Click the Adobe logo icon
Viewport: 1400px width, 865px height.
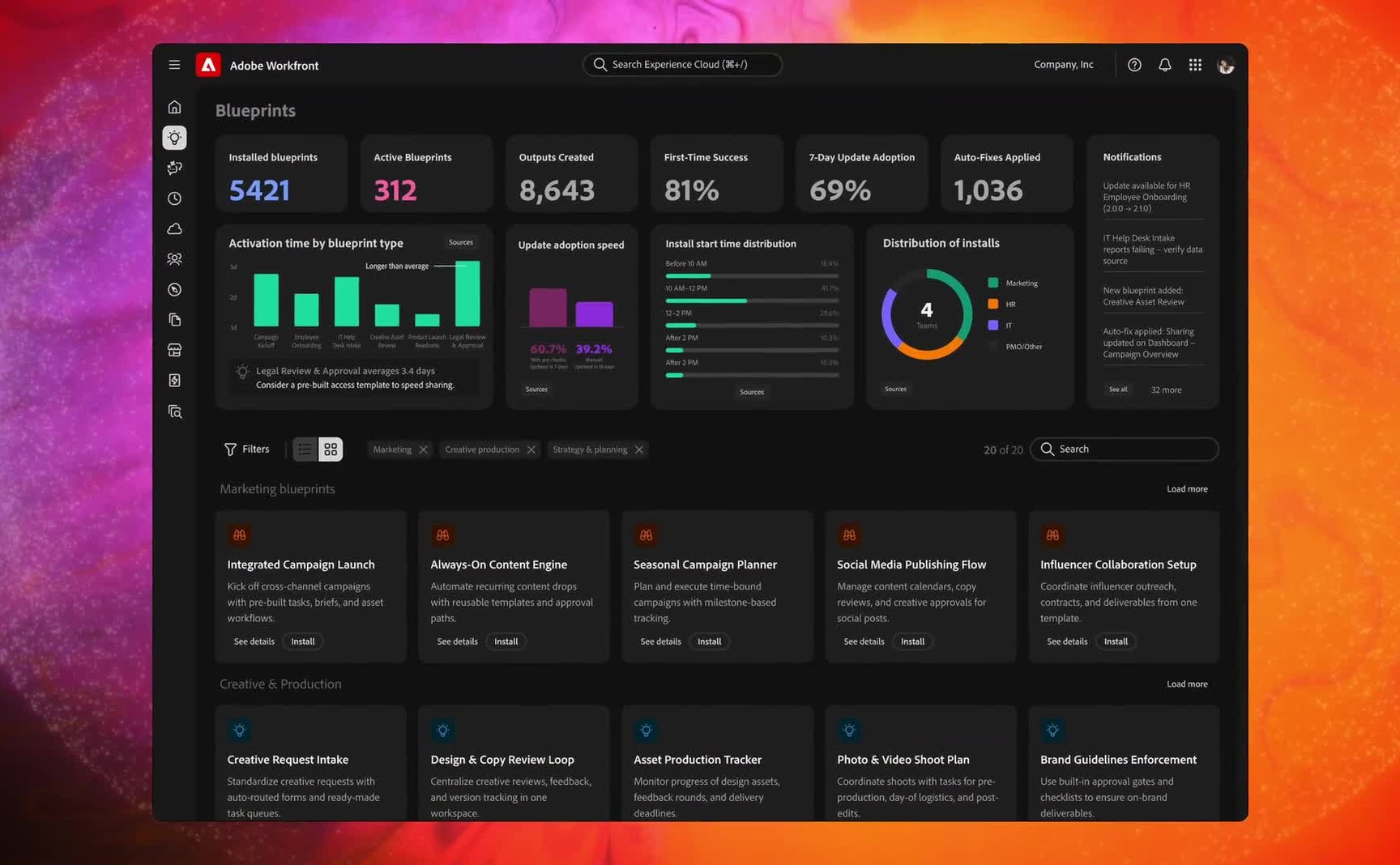coord(208,65)
